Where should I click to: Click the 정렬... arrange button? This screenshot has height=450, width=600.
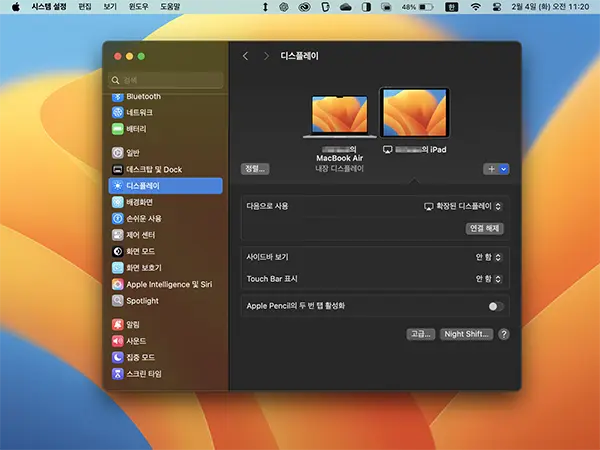255,169
